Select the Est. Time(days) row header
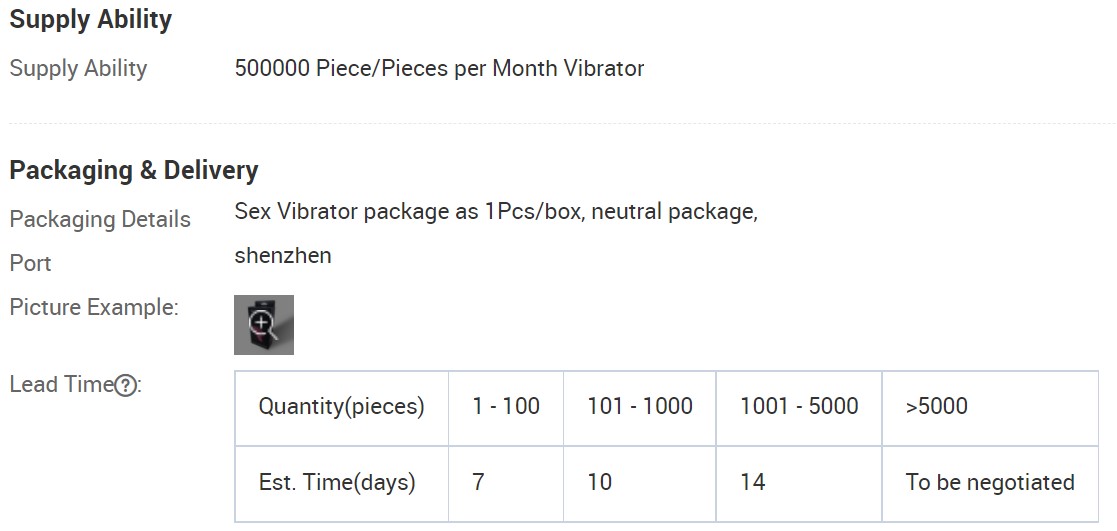Viewport: 1117px width, 531px height. (x=342, y=484)
